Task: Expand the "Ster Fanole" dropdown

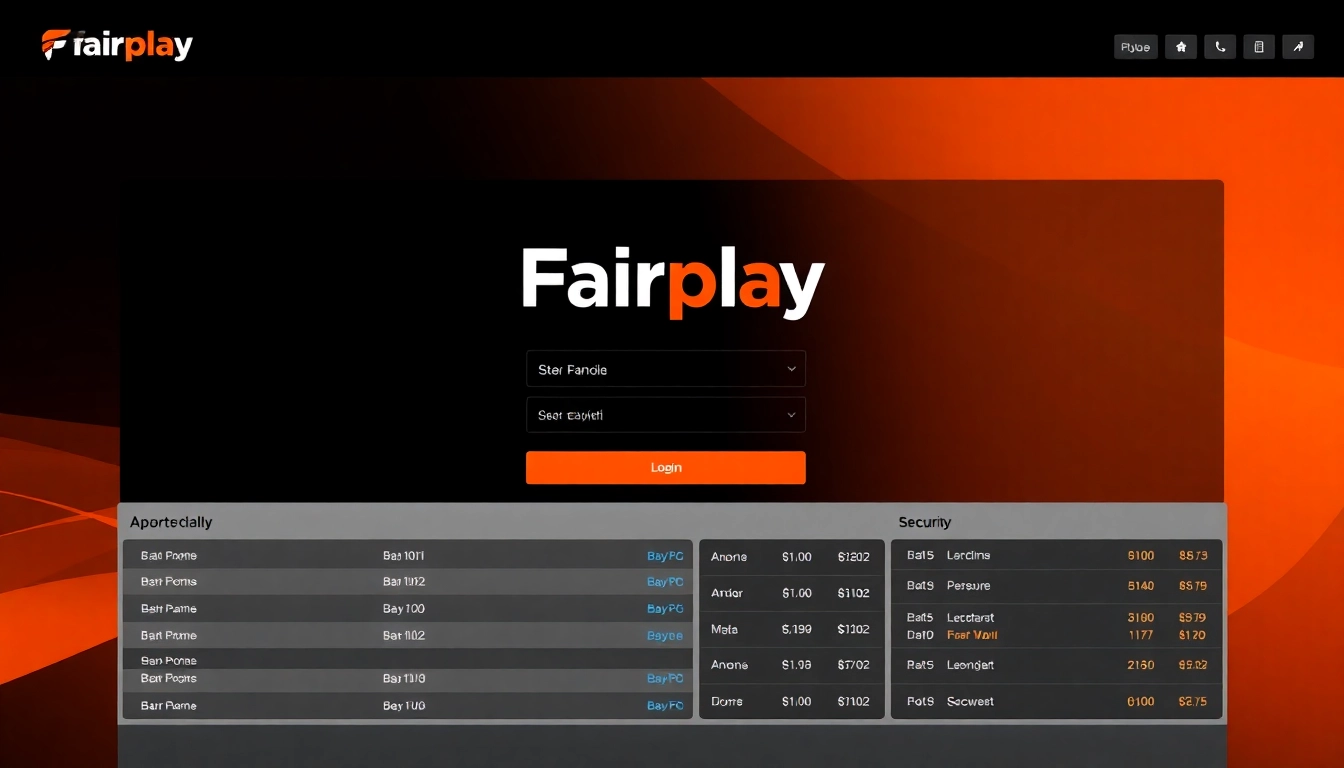Action: (666, 369)
